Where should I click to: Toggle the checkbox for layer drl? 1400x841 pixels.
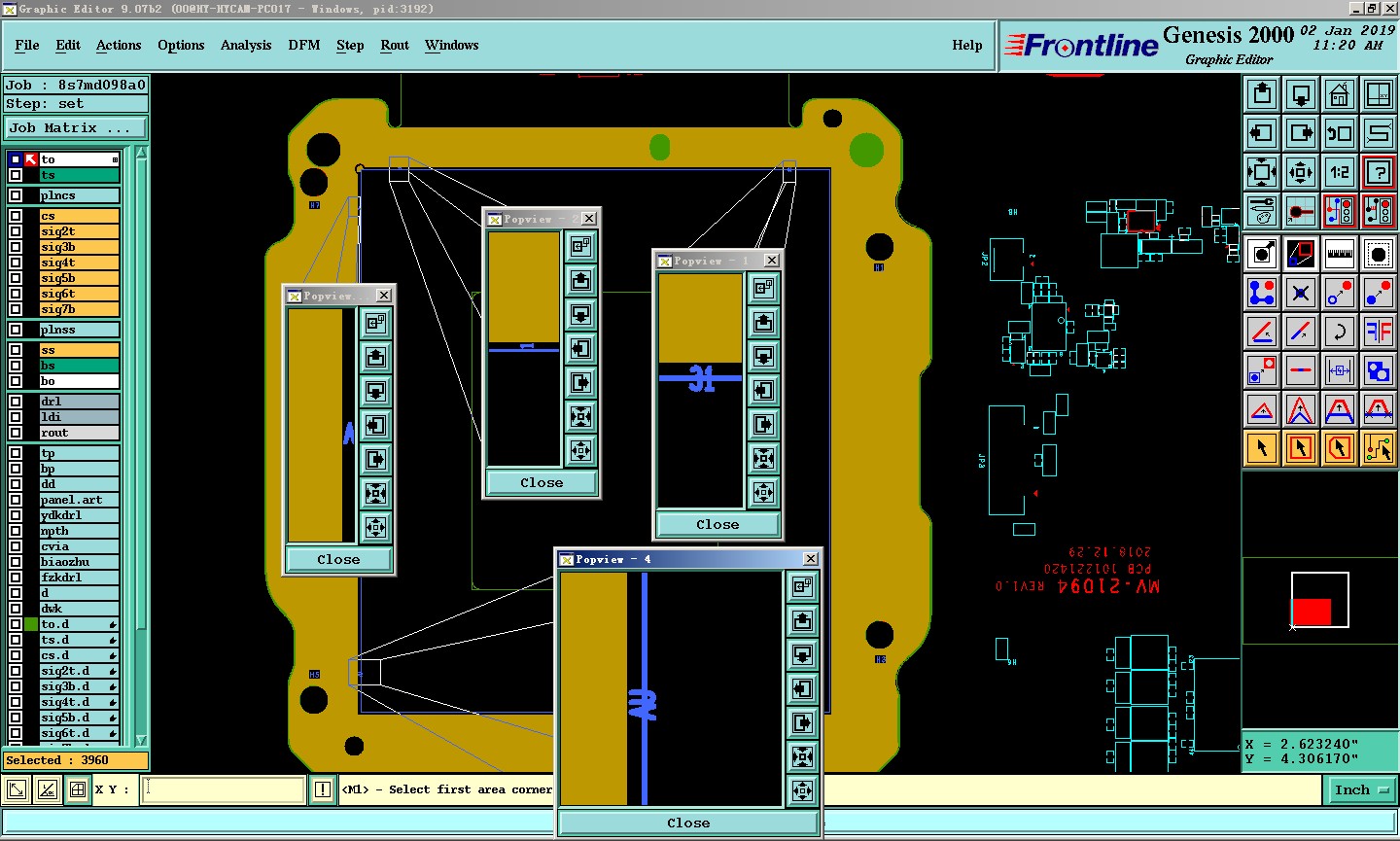pos(16,402)
